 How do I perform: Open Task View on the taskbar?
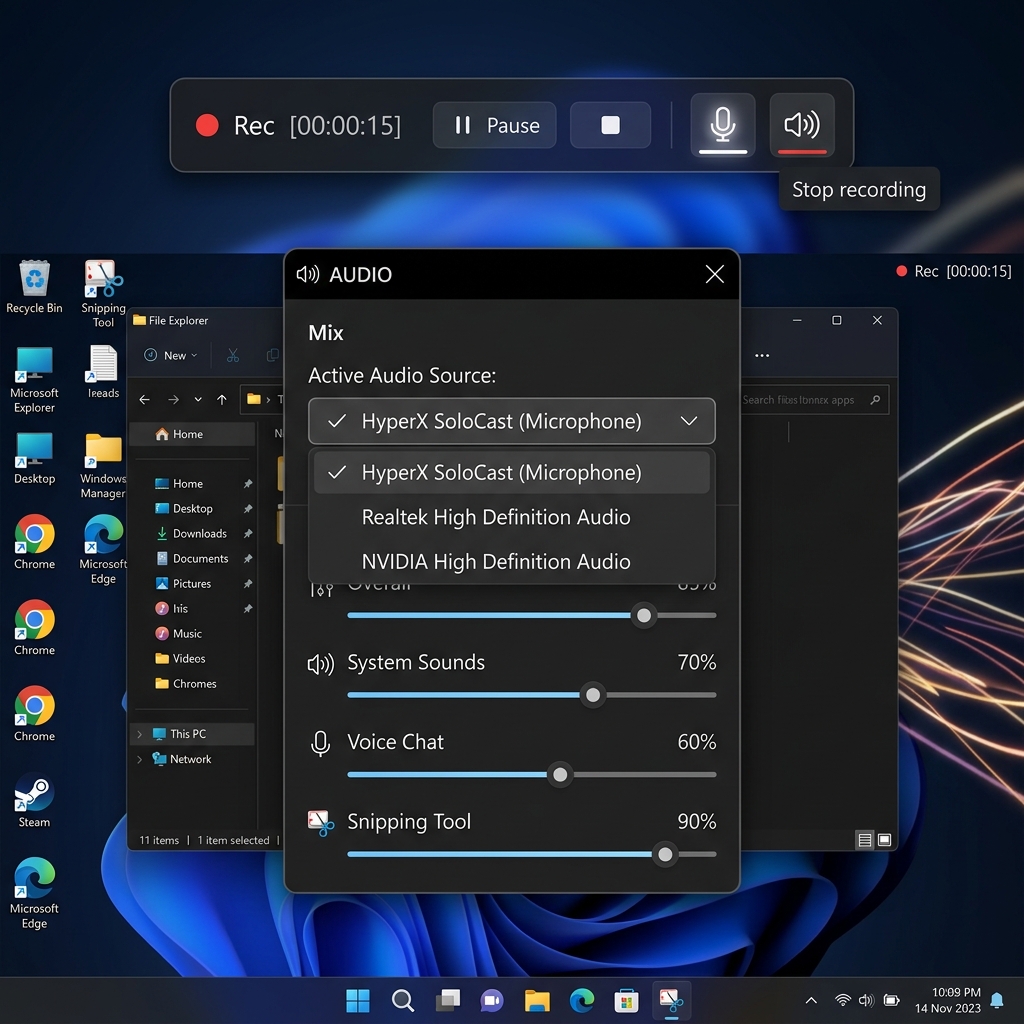447,1000
